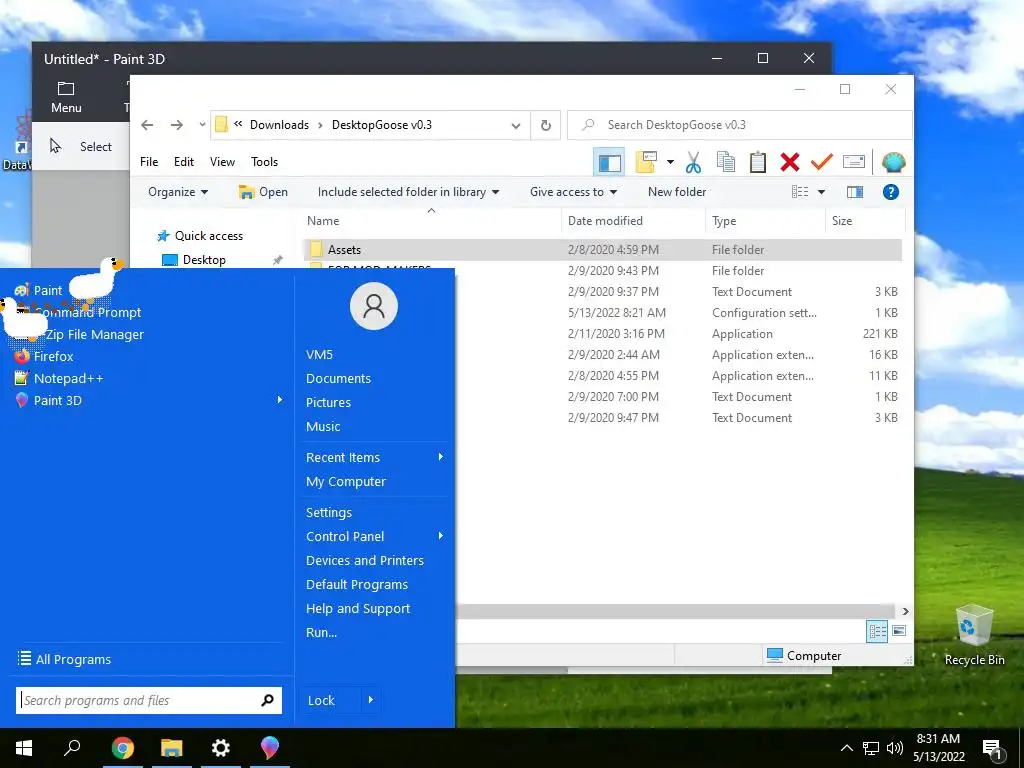Sort by the Size column header

pos(865,221)
